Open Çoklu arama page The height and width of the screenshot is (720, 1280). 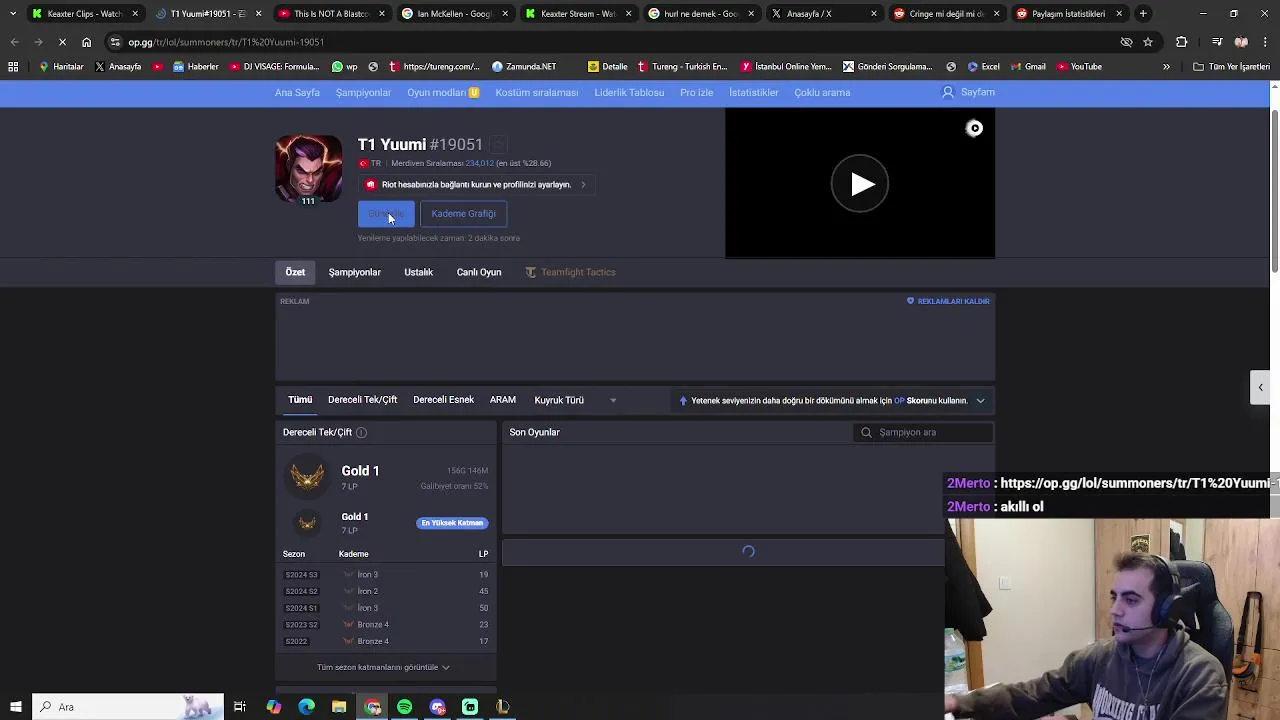click(822, 92)
